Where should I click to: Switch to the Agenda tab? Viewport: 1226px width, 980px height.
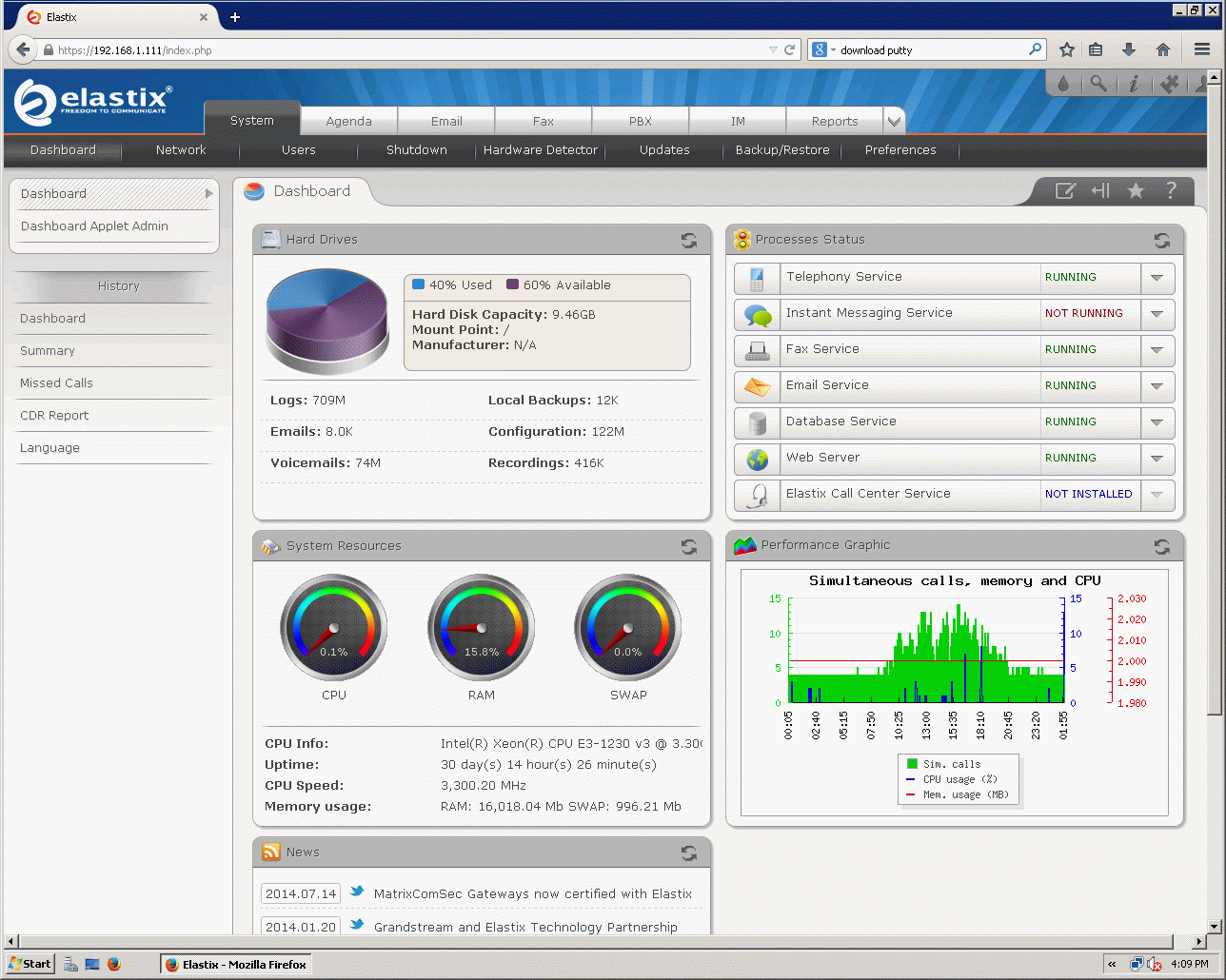coord(349,121)
